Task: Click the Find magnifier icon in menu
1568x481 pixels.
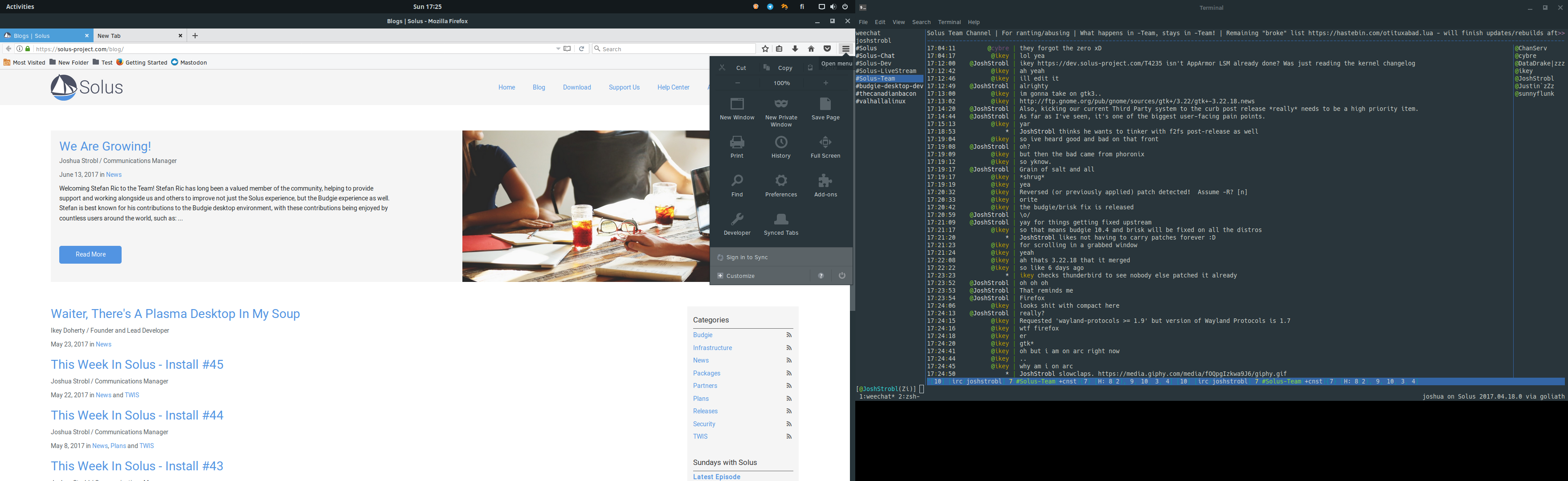Action: [736, 181]
